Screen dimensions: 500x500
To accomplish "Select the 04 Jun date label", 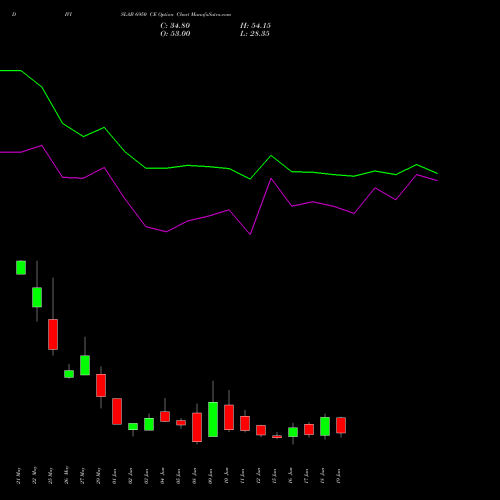I will coord(163,476).
